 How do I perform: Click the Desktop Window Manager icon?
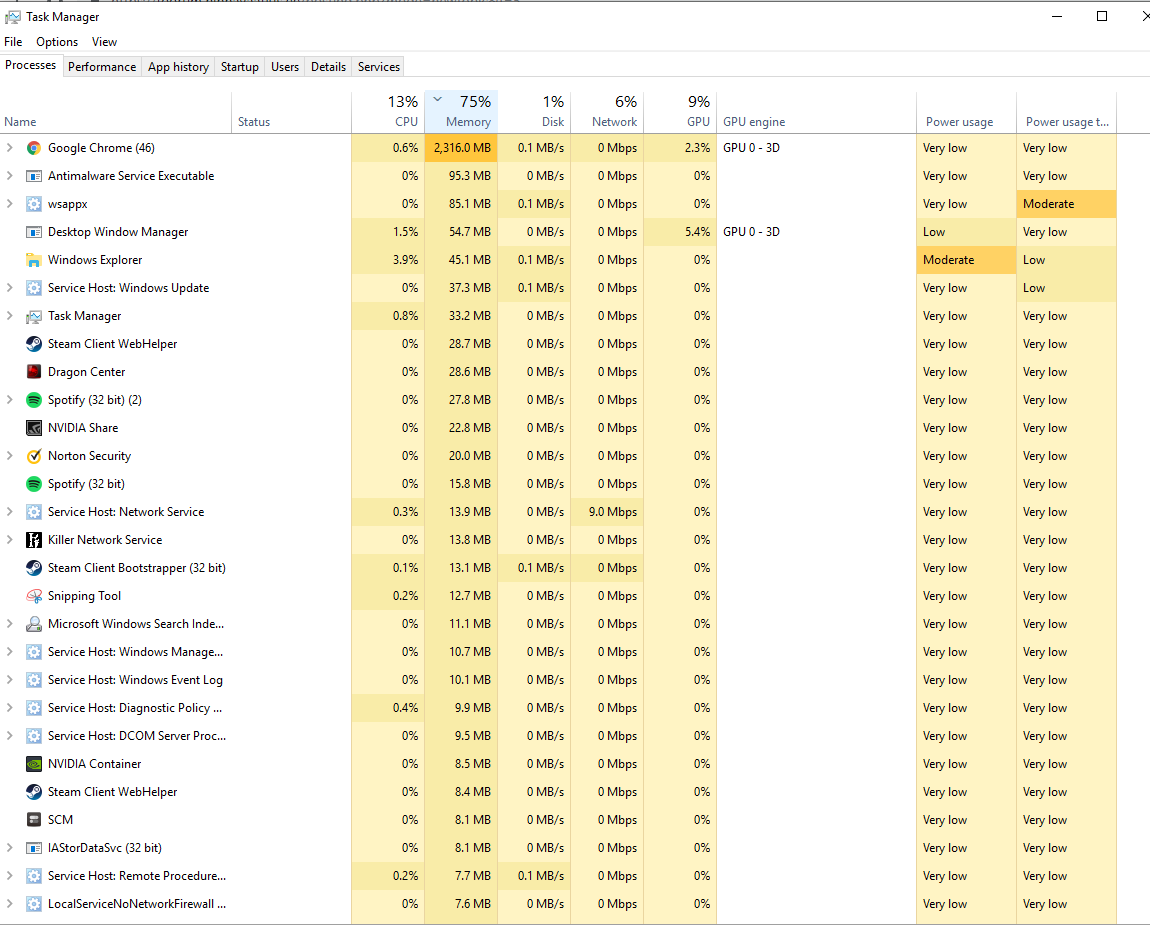[x=34, y=232]
